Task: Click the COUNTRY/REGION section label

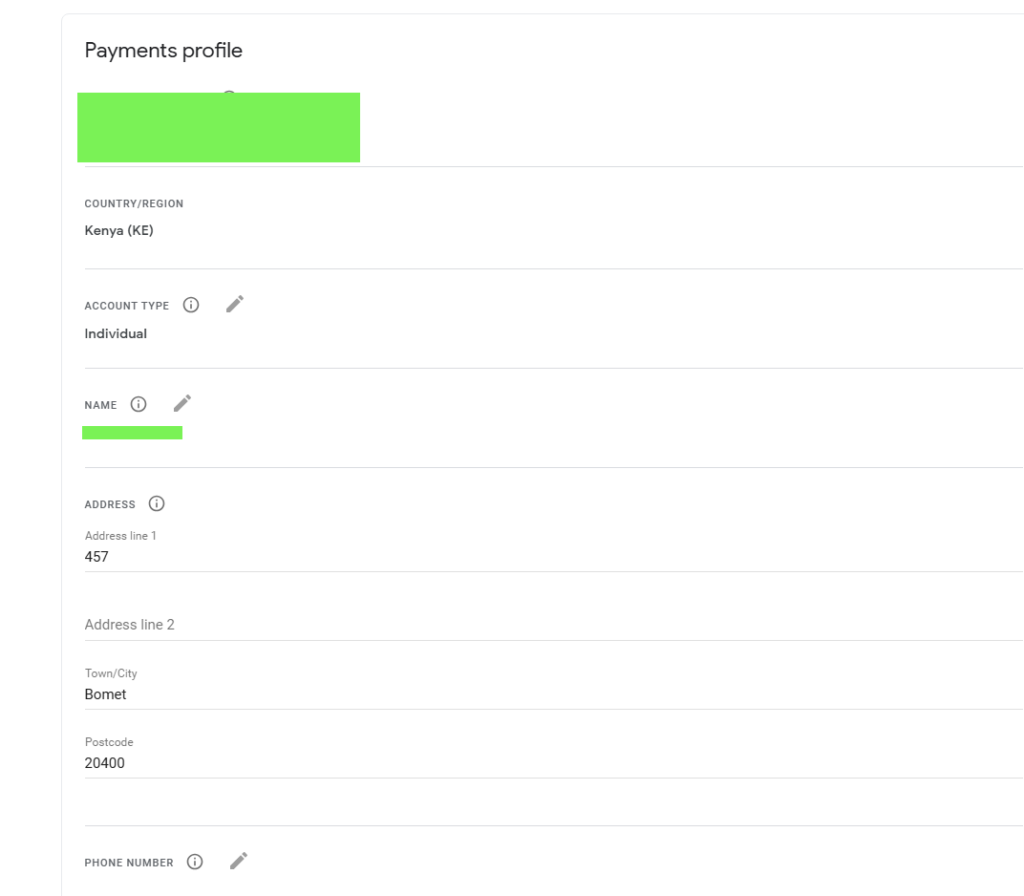Action: point(133,203)
